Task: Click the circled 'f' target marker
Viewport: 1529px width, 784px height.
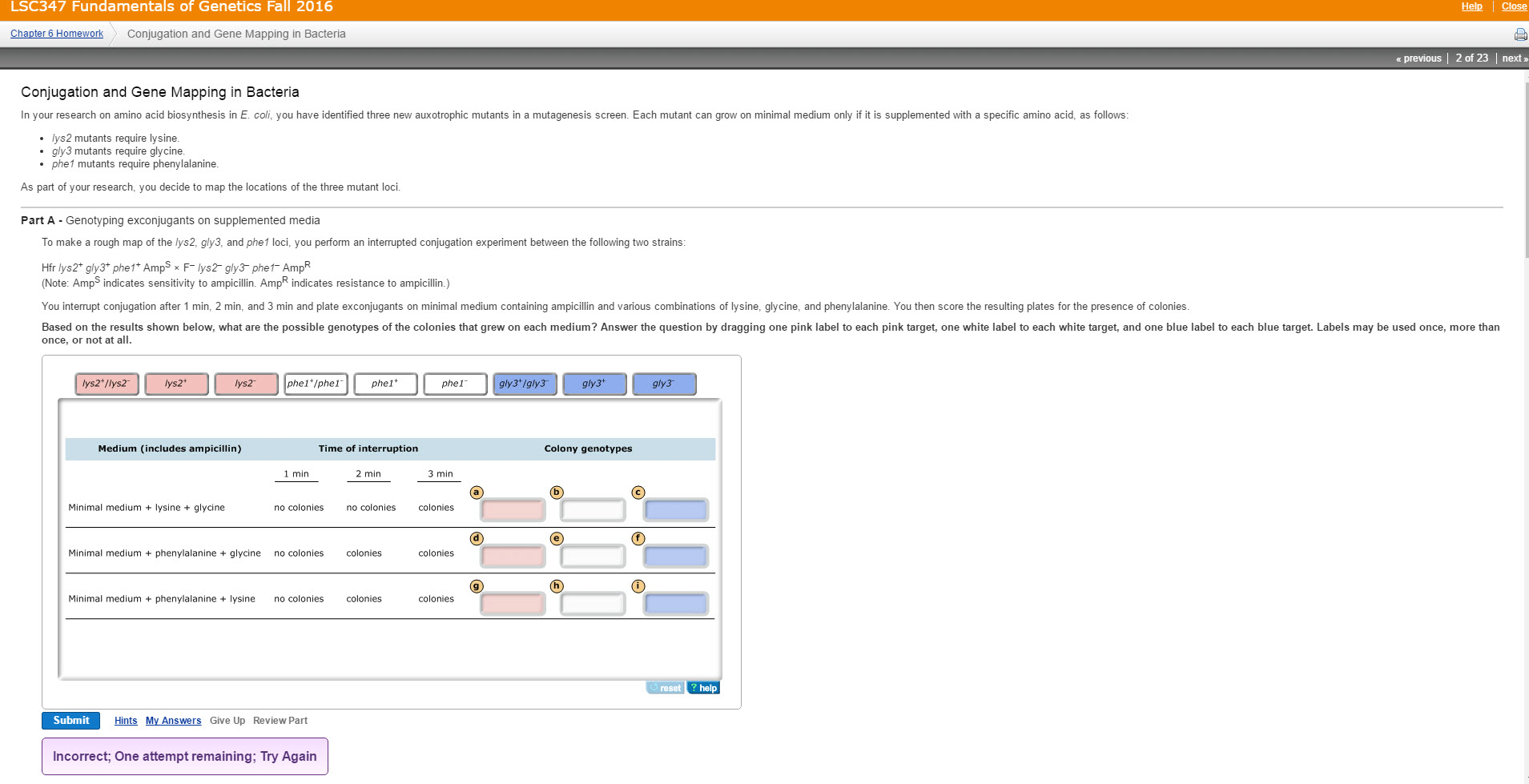Action: tap(638, 538)
